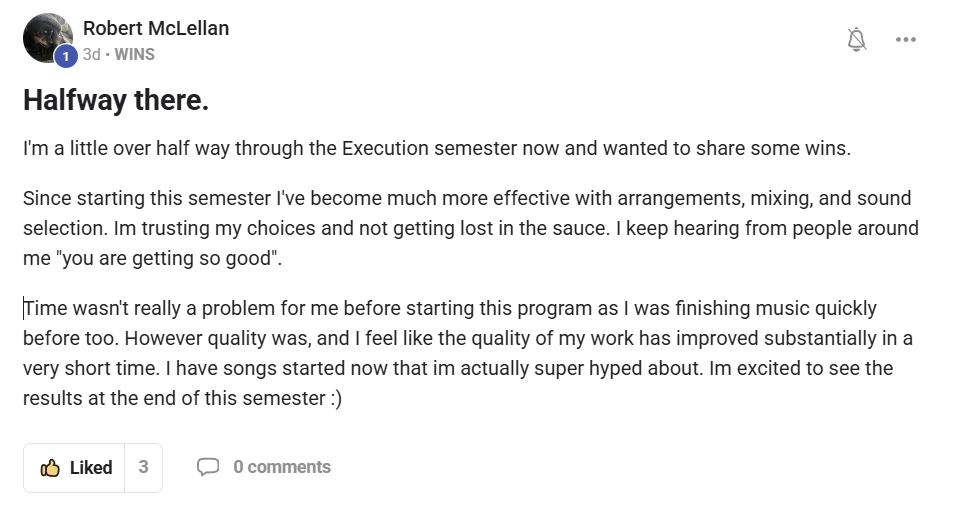Image resolution: width=962 pixels, height=512 pixels.
Task: Open the three-dot post options menu
Action: tap(906, 40)
